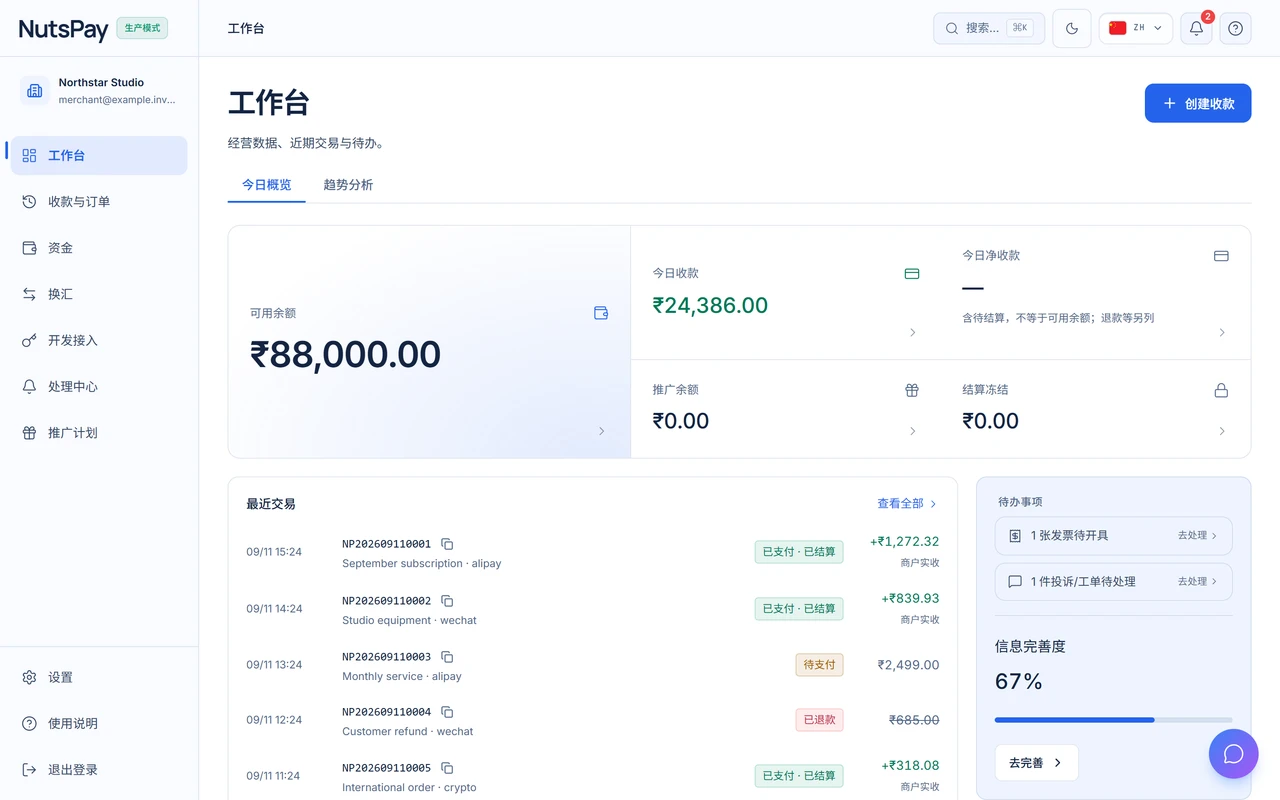Click the NutsPay logo

point(63,29)
